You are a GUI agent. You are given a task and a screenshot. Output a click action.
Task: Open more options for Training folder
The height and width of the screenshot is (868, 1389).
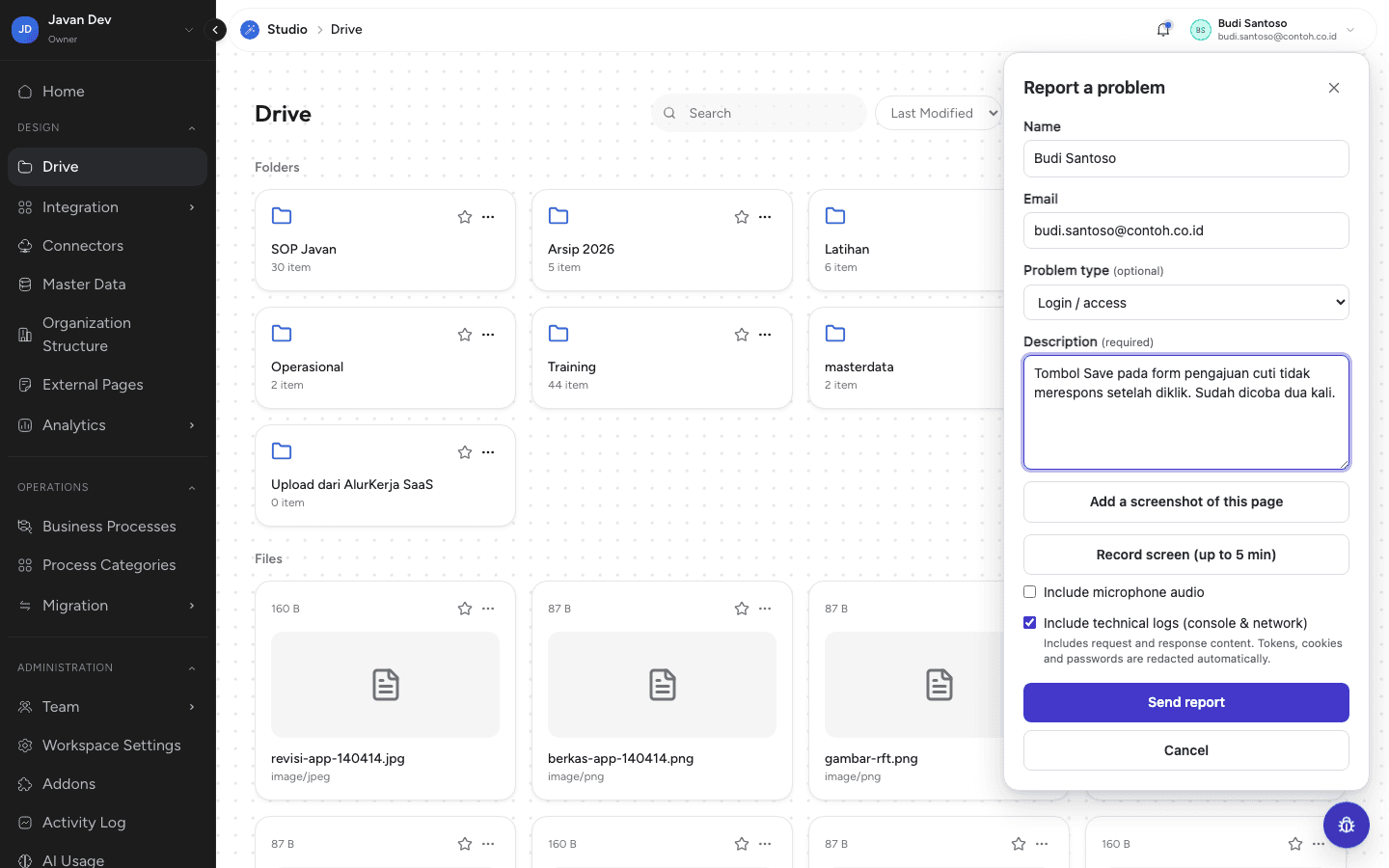(765, 335)
